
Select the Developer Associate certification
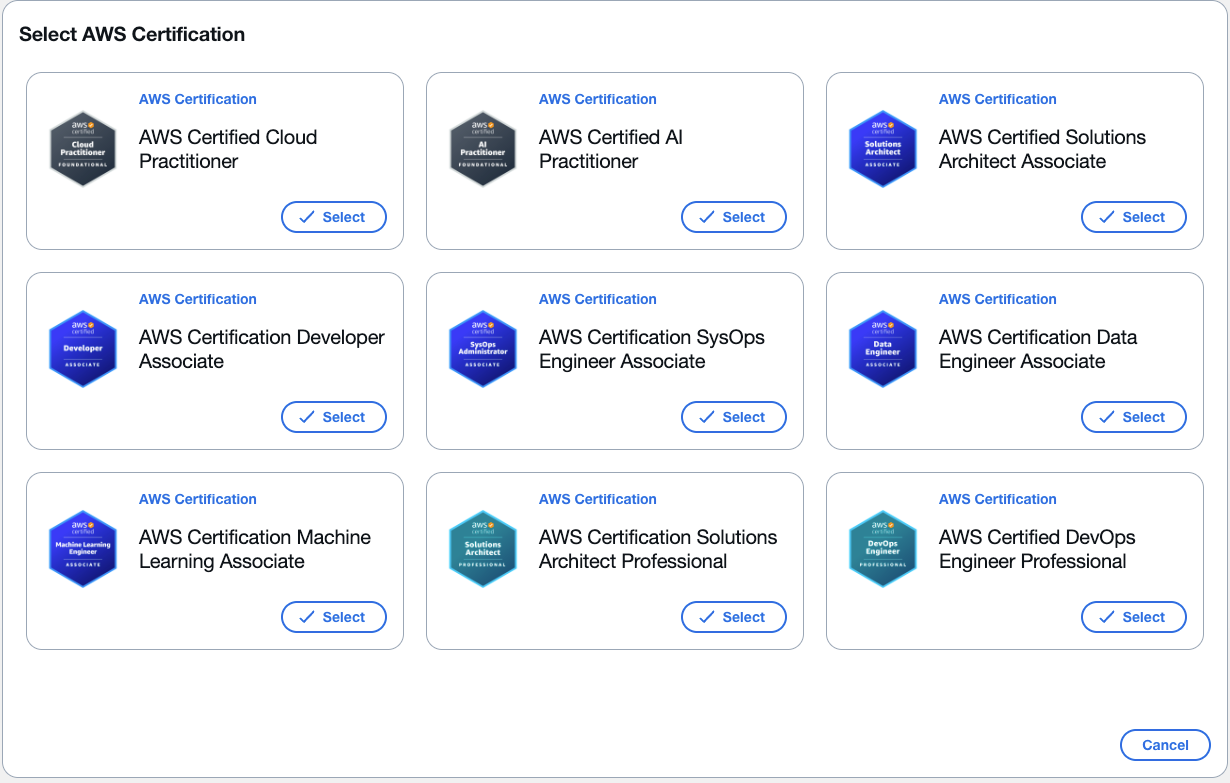tap(333, 417)
